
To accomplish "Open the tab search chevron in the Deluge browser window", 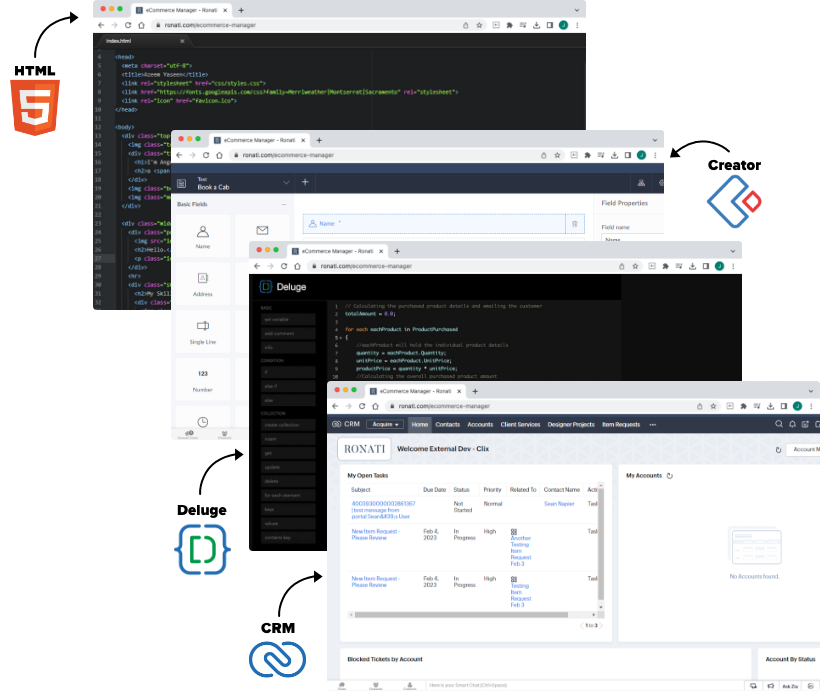I will (733, 251).
